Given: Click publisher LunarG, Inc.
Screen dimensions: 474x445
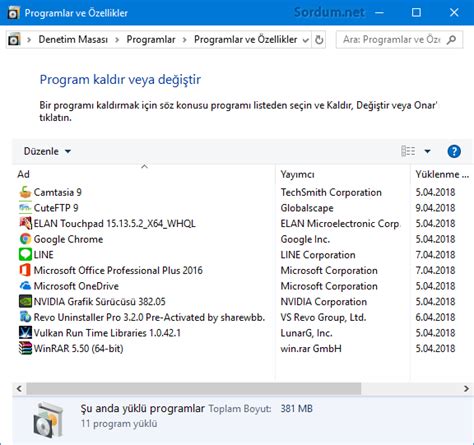Looking at the screenshot, I should click(x=306, y=333).
